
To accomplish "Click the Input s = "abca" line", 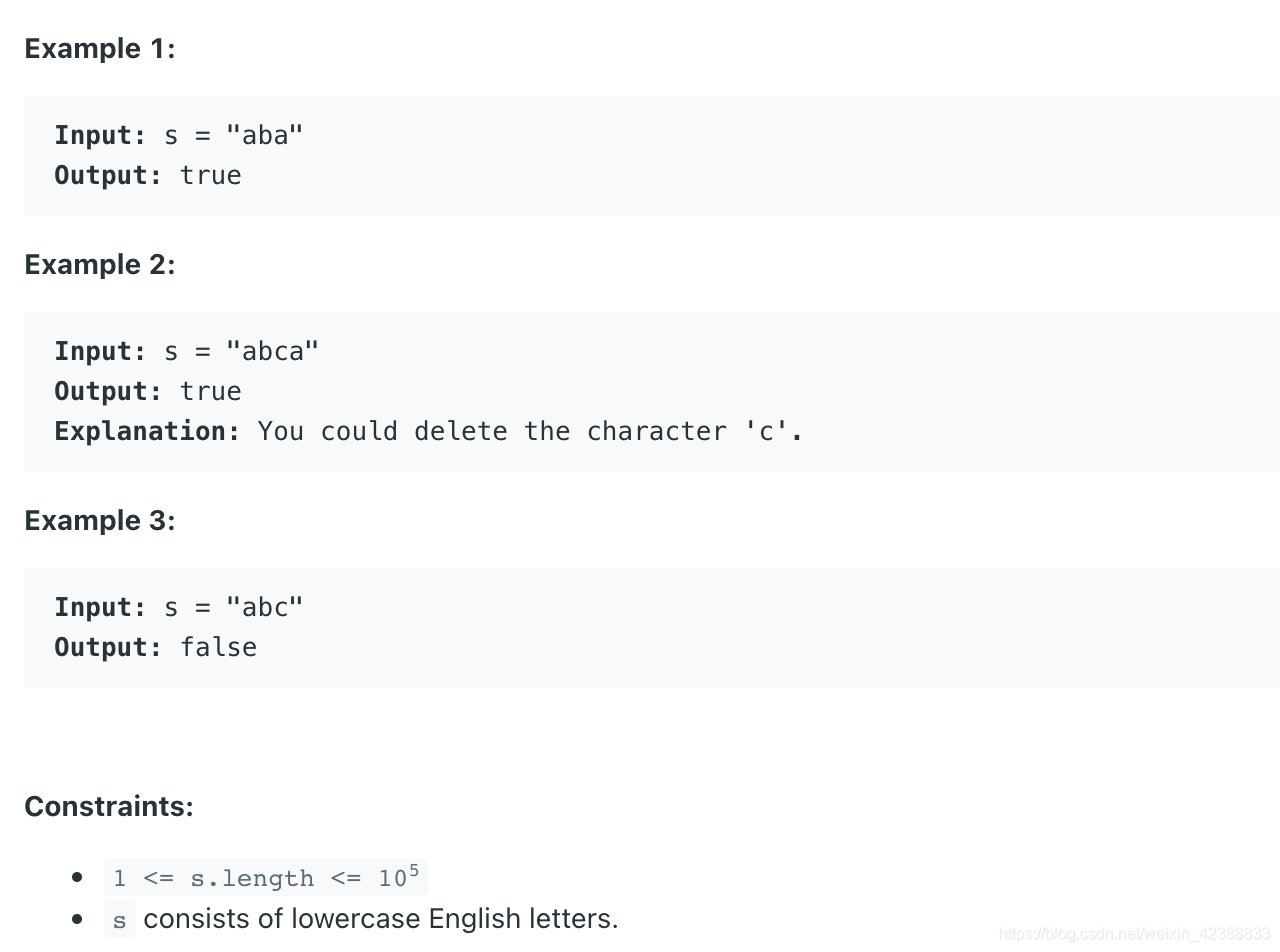I will tap(187, 351).
